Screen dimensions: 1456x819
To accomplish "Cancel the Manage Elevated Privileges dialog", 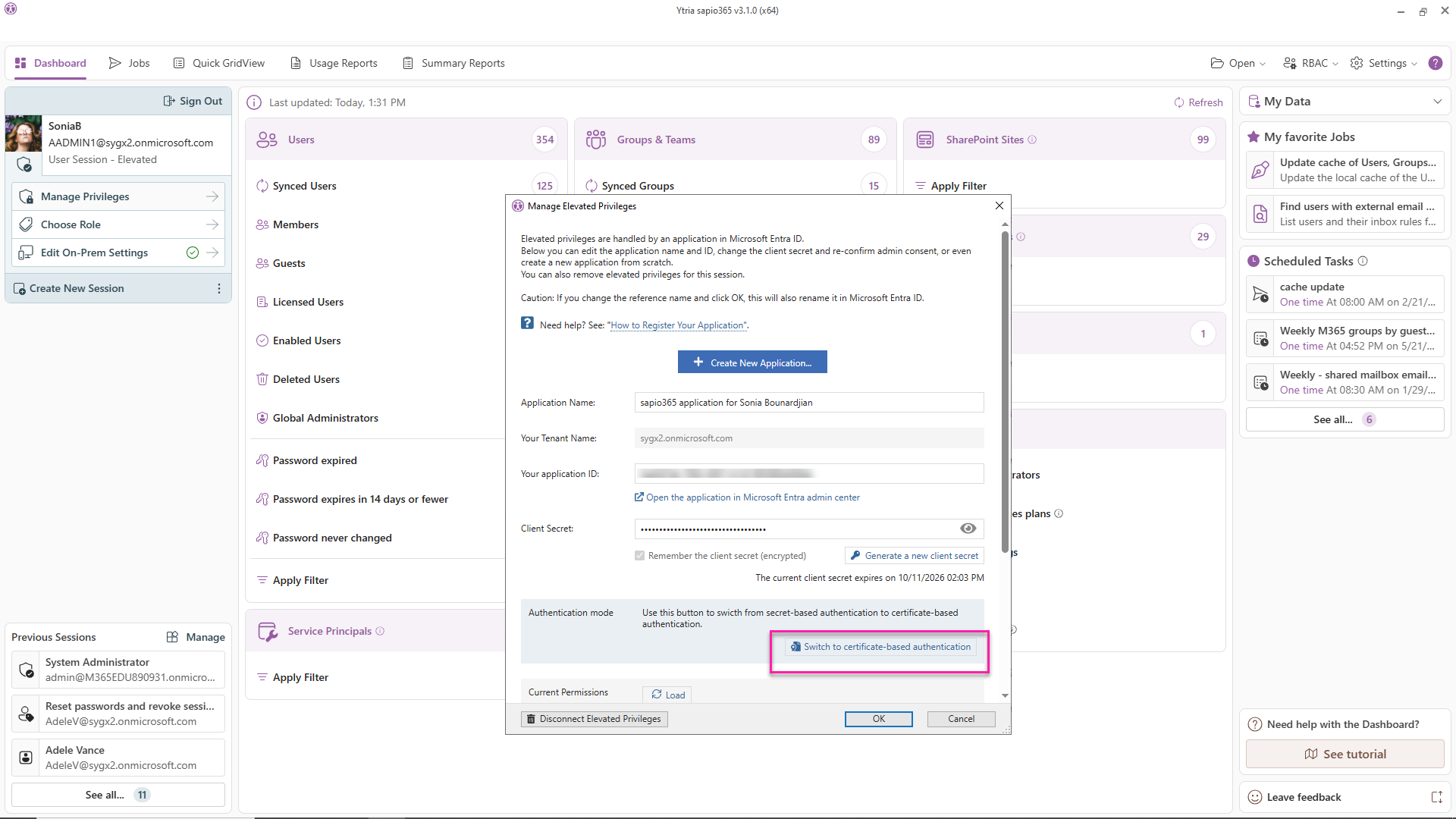I will point(961,719).
